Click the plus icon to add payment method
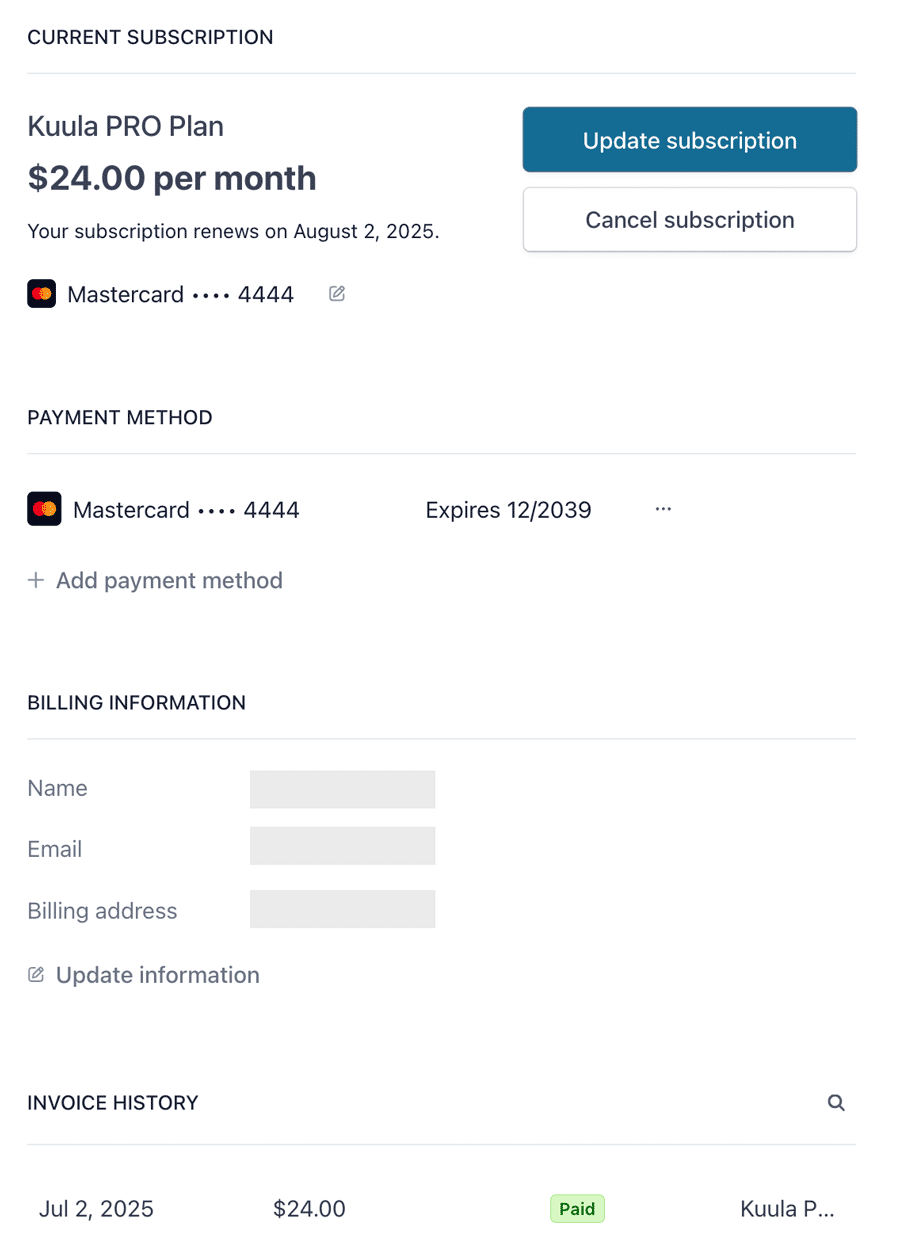Screen dimensions: 900x1255 click(36, 580)
